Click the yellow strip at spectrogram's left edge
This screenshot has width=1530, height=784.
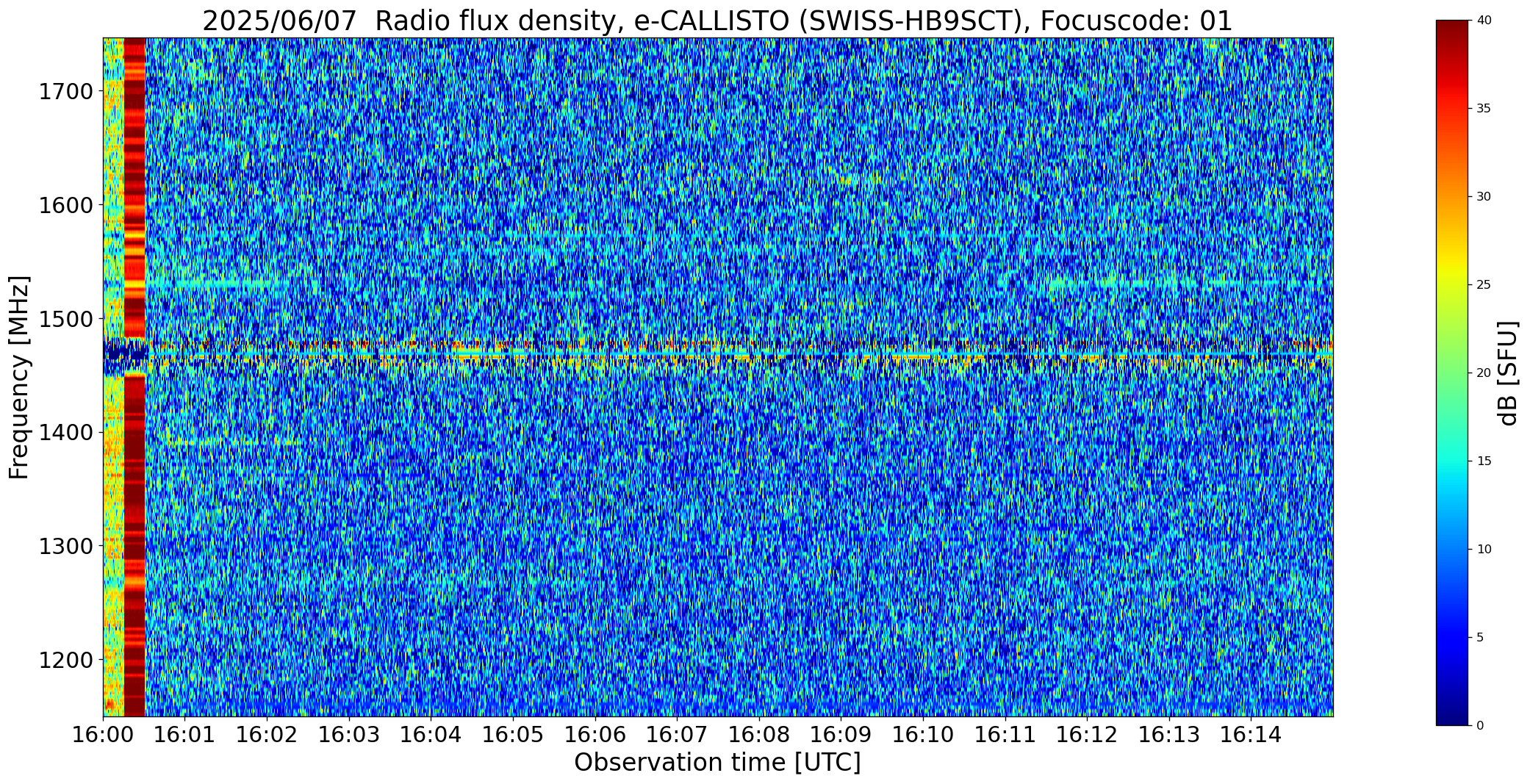(113, 377)
